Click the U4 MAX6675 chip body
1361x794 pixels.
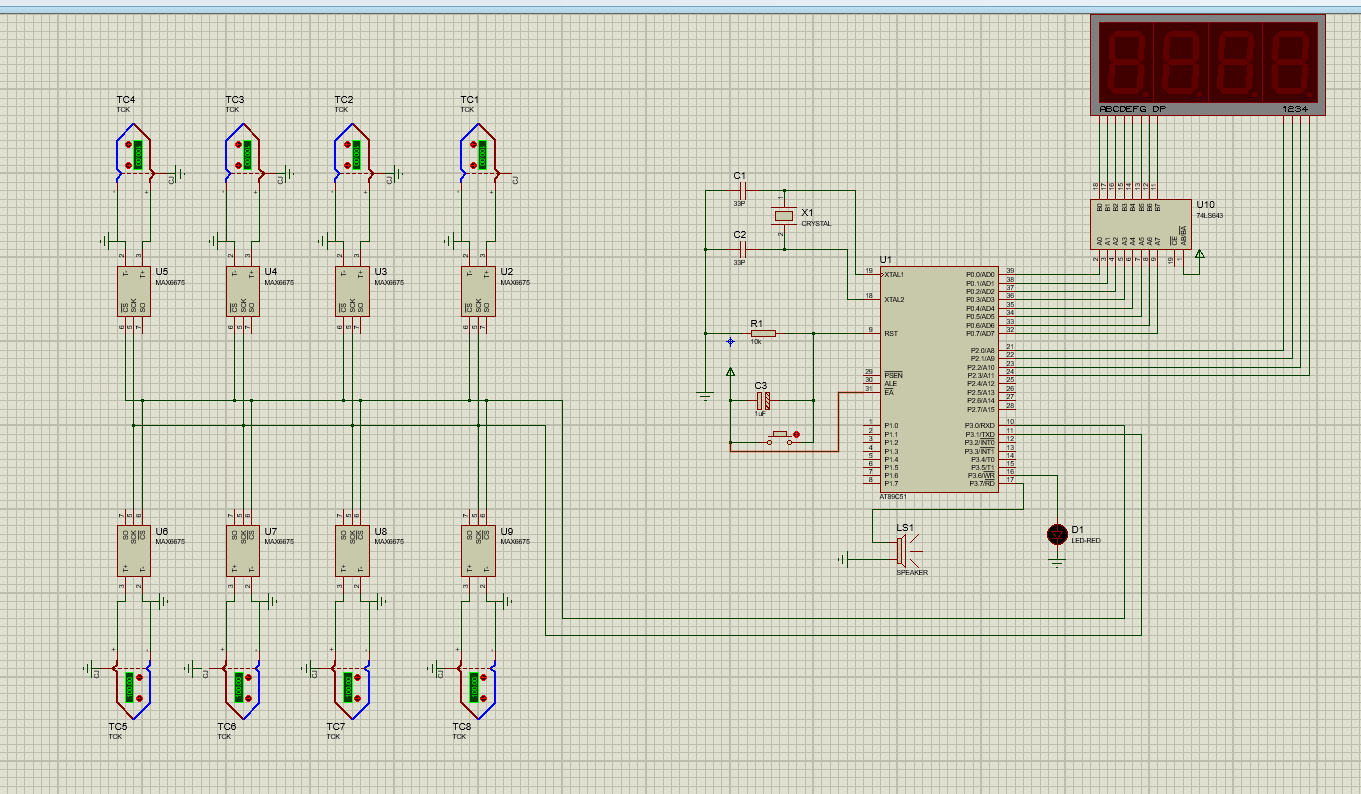pyautogui.click(x=243, y=291)
